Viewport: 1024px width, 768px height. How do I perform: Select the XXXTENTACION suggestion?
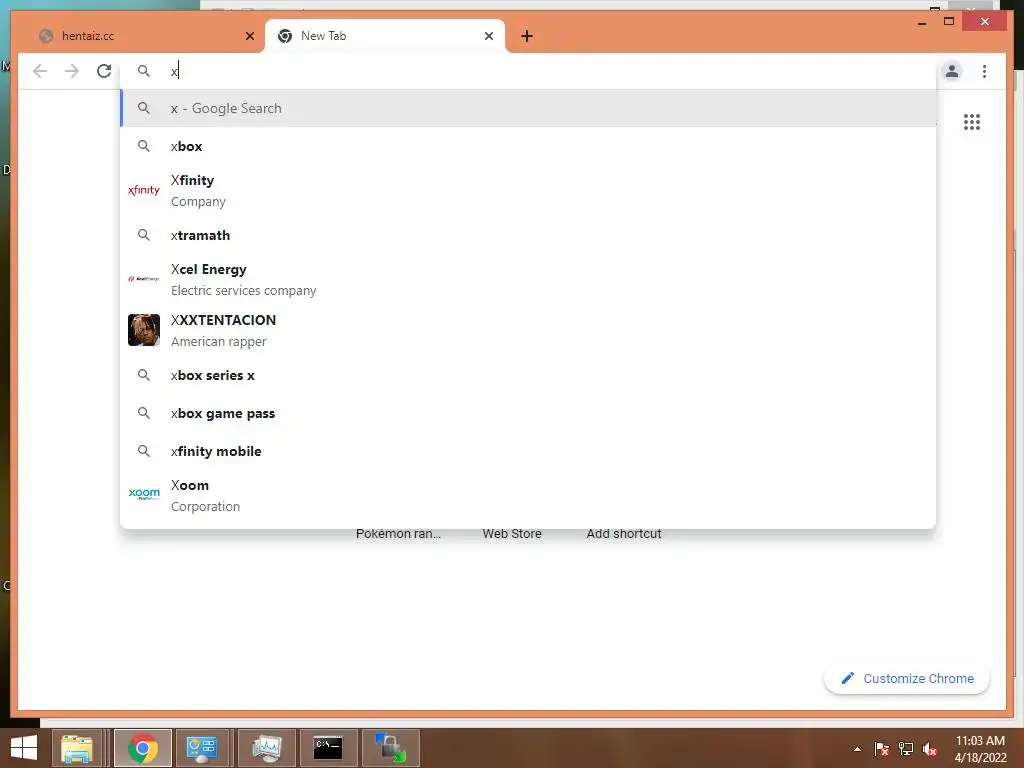528,330
